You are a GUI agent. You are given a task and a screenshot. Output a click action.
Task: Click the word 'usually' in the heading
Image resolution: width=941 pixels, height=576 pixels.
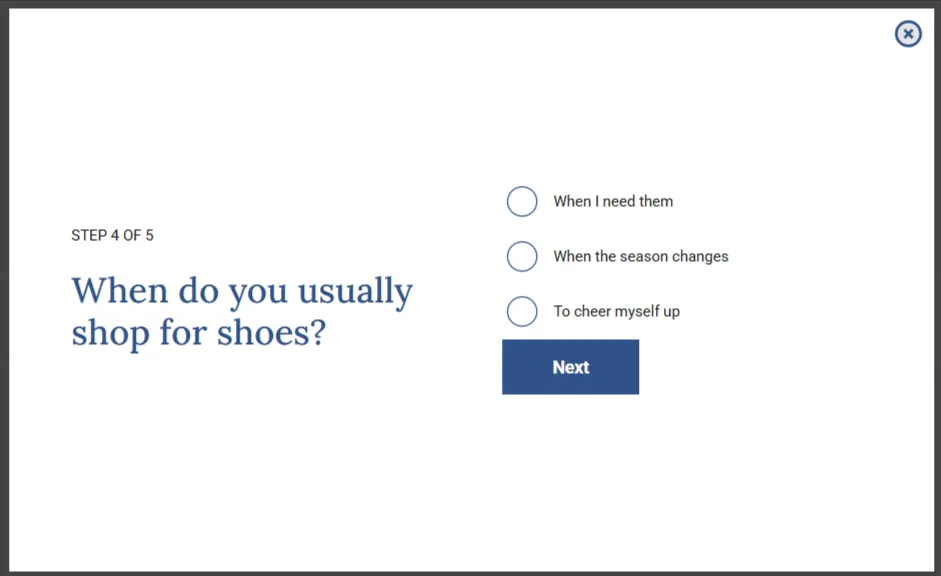pos(355,292)
